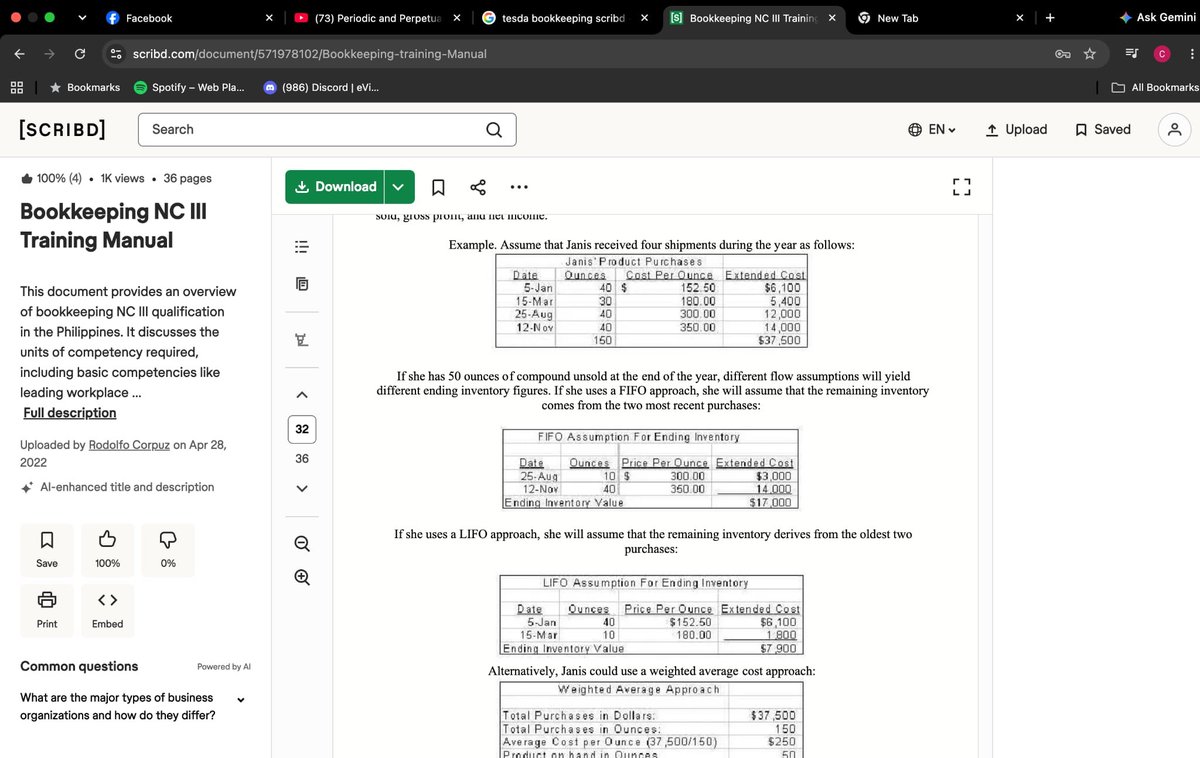Open the media control icon in Chrome toolbar
Screen dimensions: 1200x758
(x=1131, y=53)
